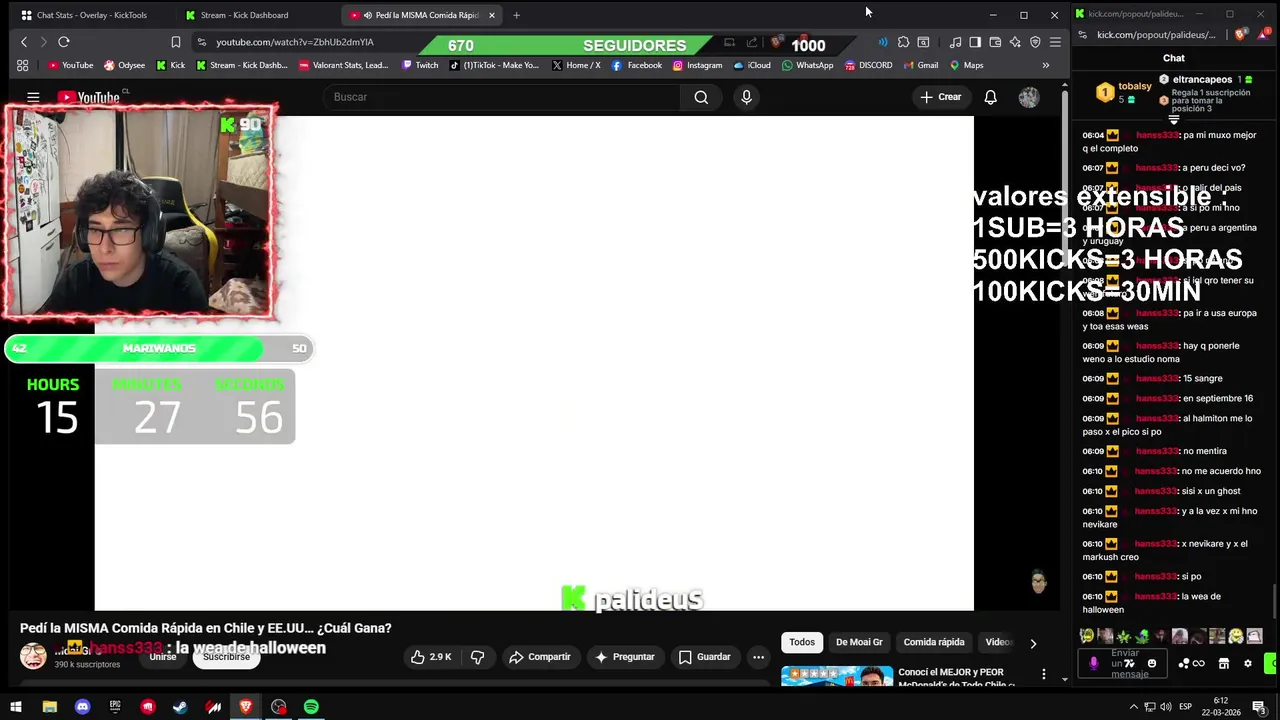The width and height of the screenshot is (1280, 720).
Task: Close the Pedí la MISMA Comida tab
Action: [x=491, y=15]
